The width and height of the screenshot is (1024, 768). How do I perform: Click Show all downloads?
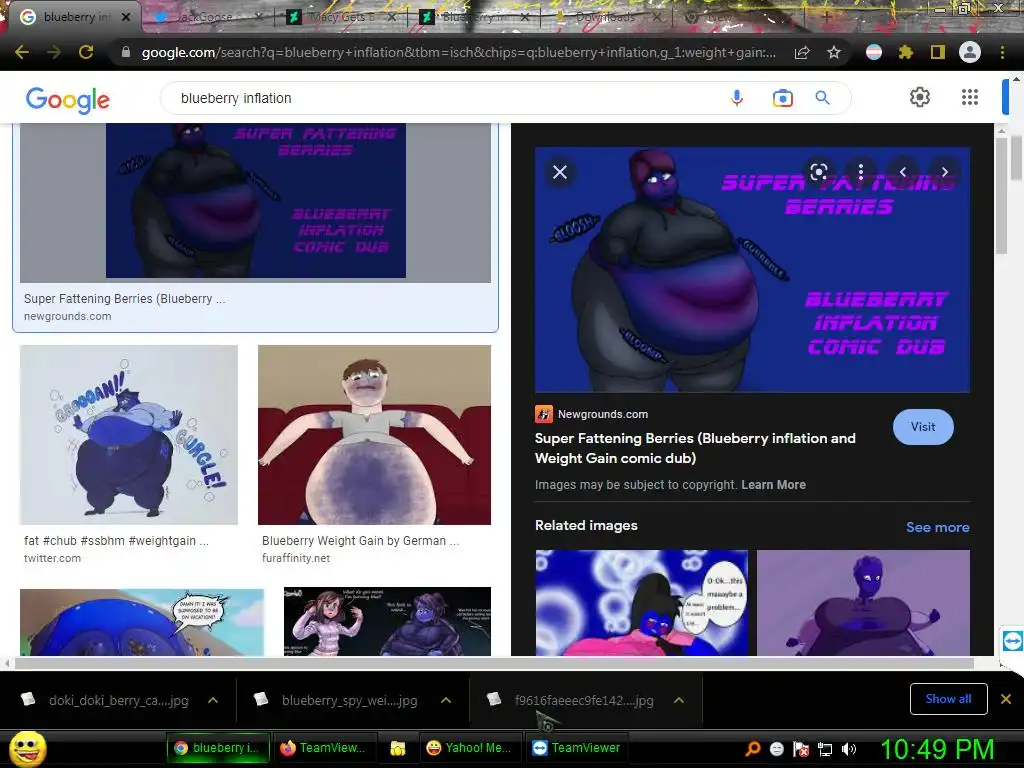point(948,699)
